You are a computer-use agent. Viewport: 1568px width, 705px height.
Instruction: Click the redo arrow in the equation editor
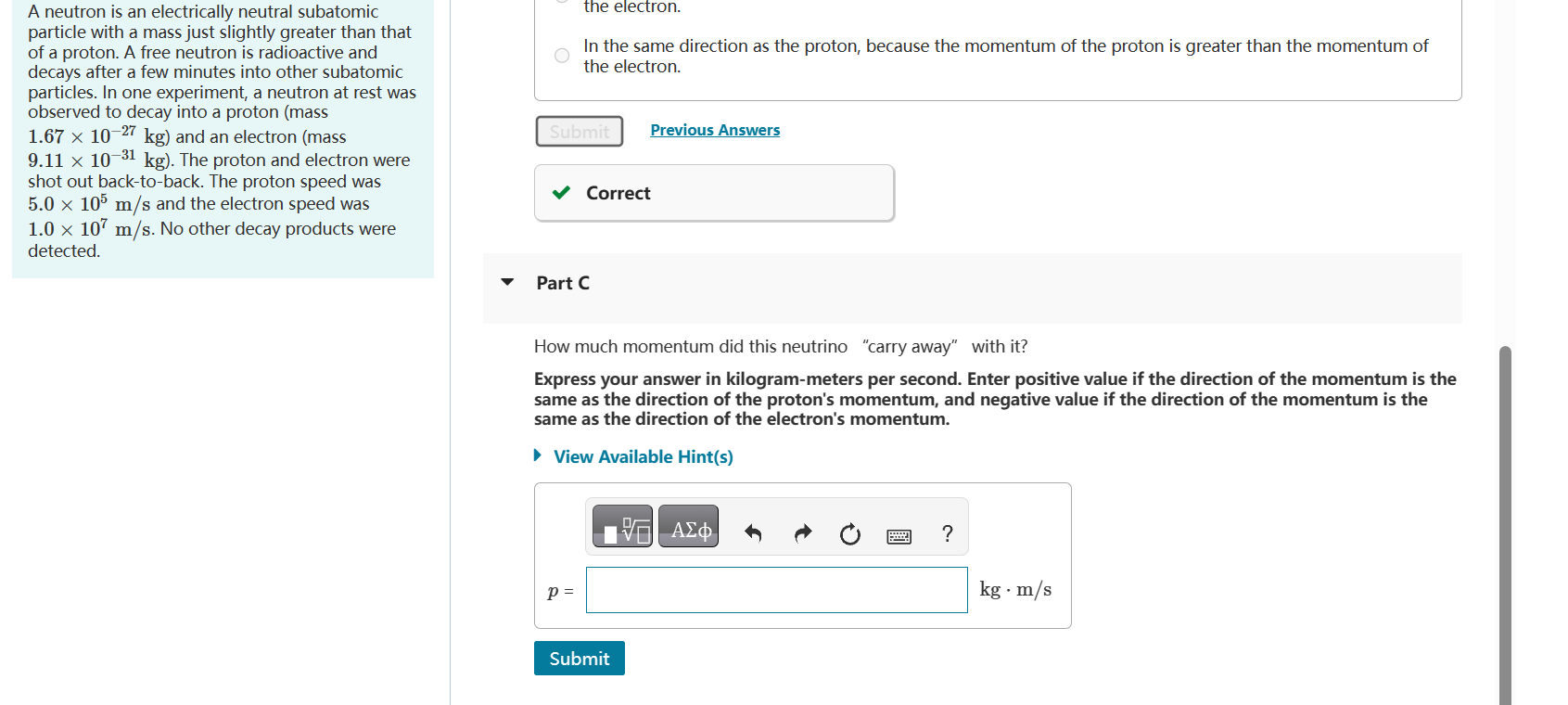(801, 533)
